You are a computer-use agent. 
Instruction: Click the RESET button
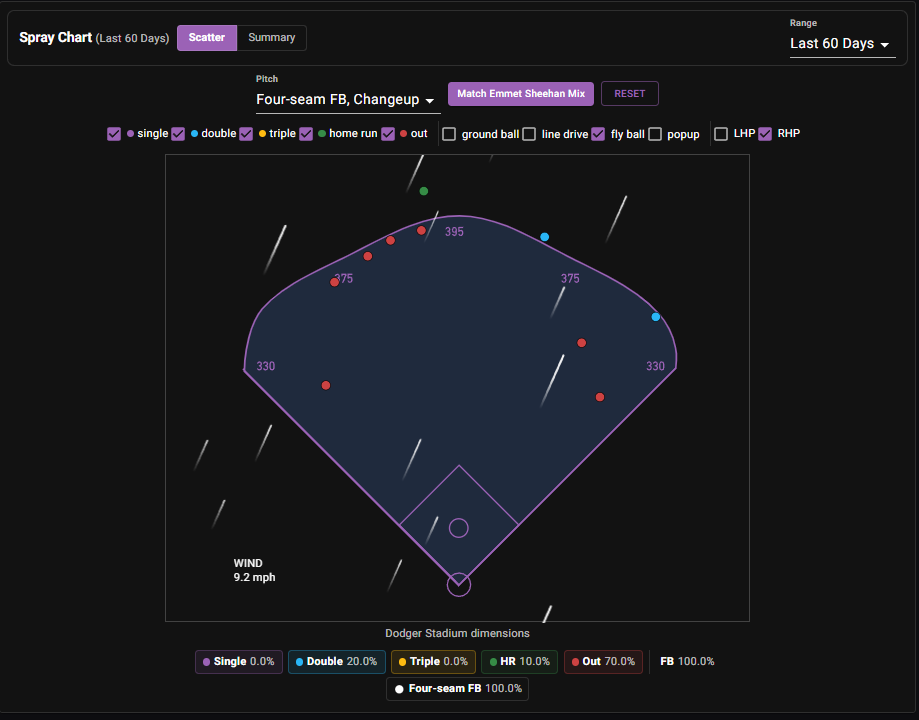tap(629, 94)
